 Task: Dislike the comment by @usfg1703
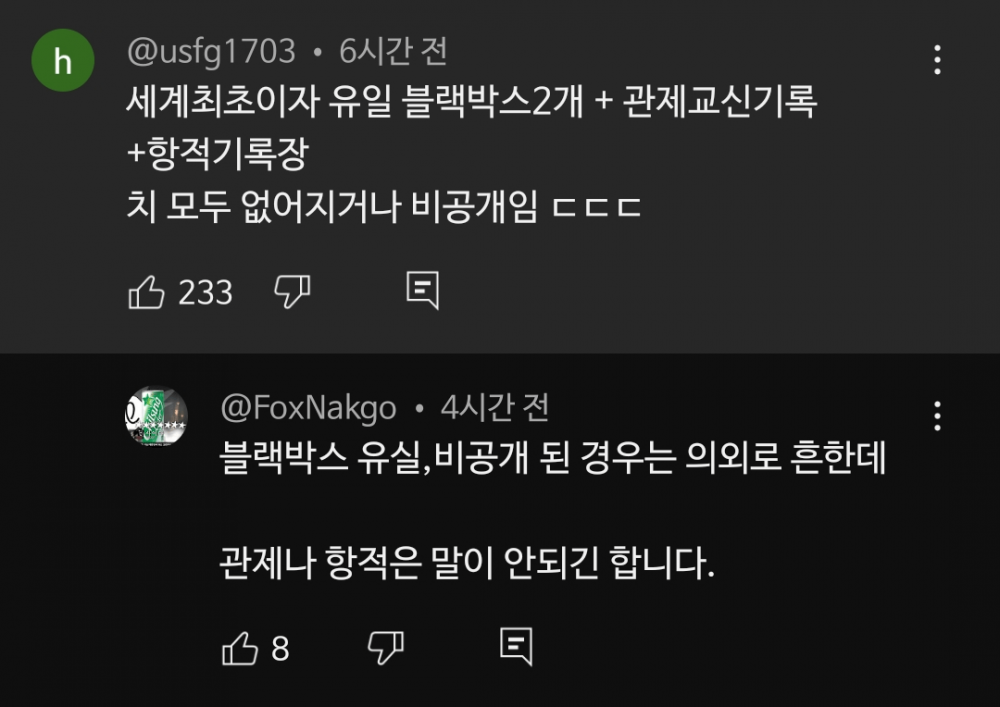(x=292, y=292)
